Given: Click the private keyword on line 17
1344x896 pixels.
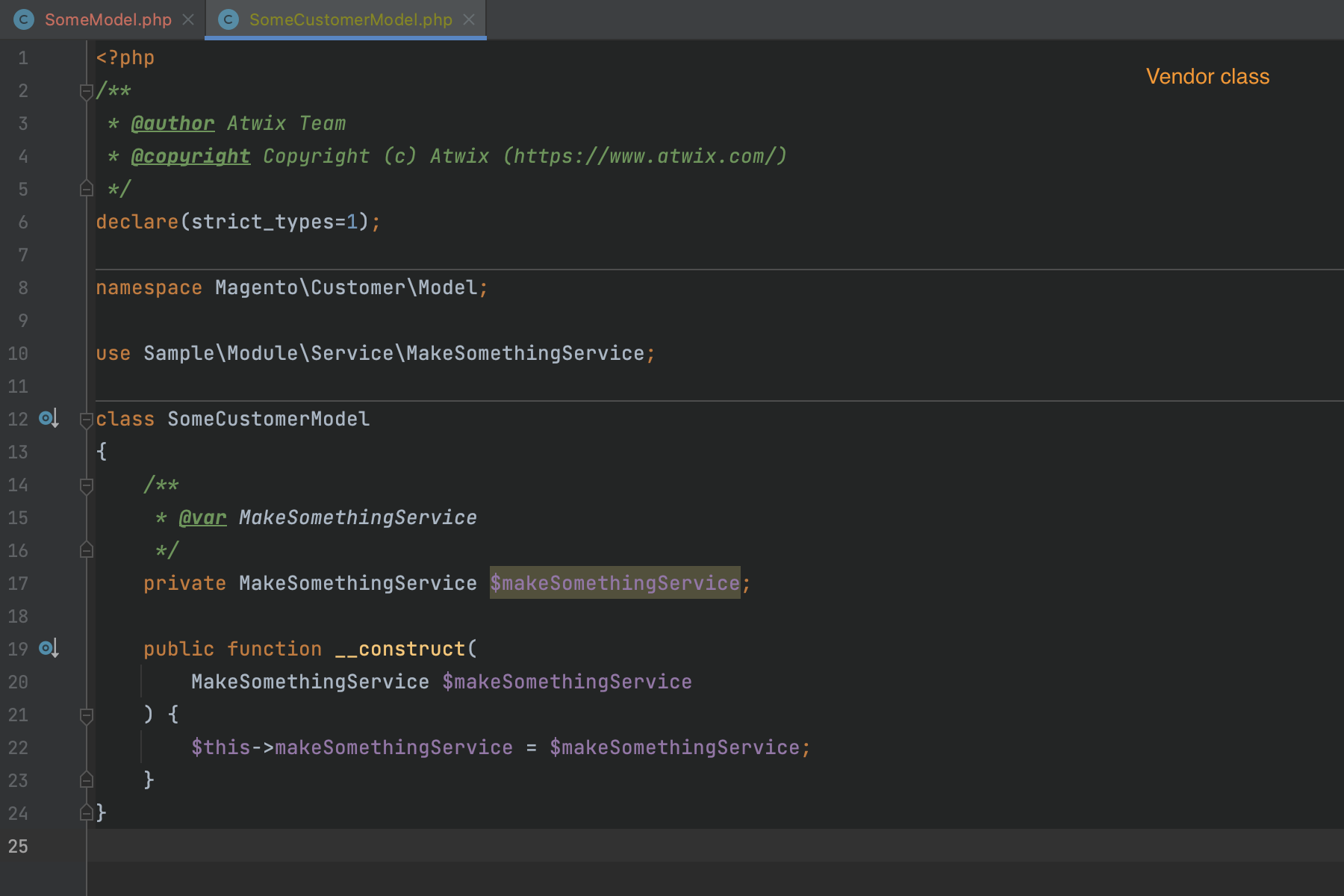Looking at the screenshot, I should click(x=184, y=583).
